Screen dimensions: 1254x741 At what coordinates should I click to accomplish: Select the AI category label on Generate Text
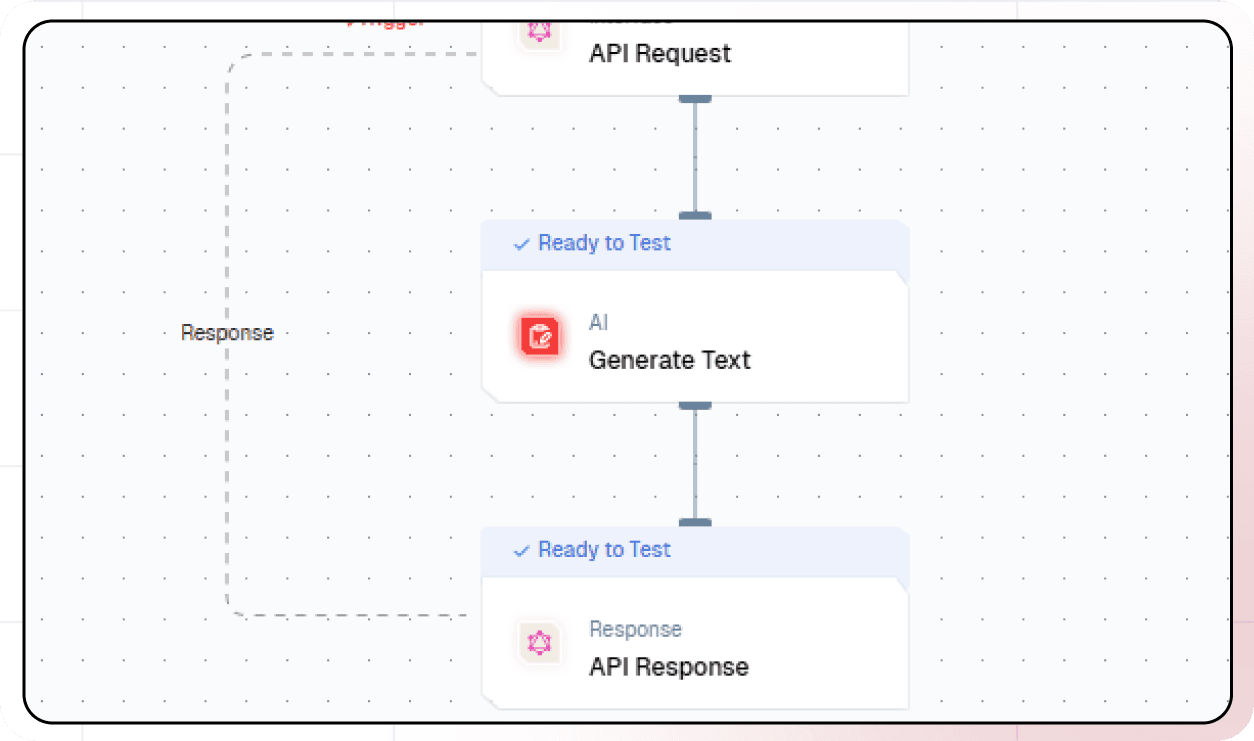point(598,322)
